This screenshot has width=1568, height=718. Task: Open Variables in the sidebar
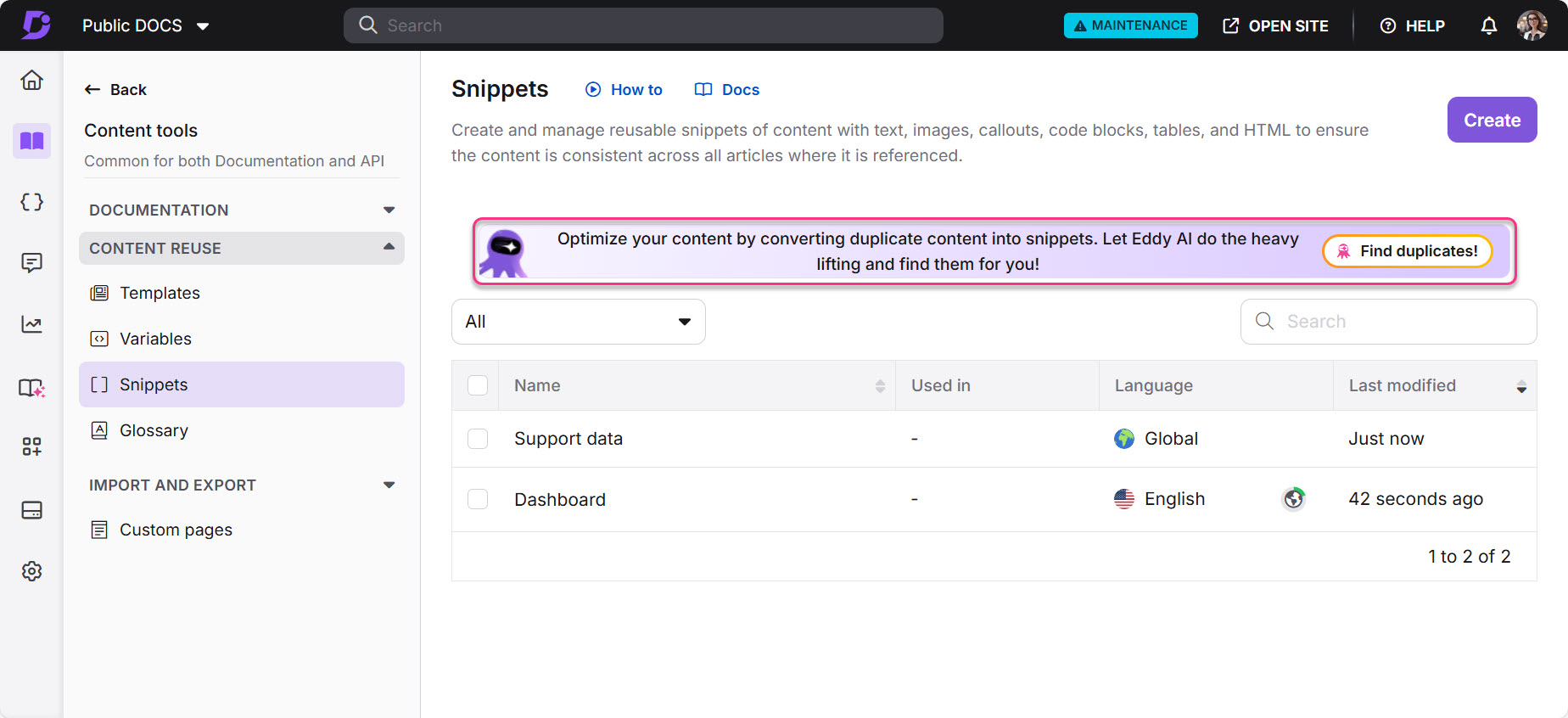click(x=242, y=339)
